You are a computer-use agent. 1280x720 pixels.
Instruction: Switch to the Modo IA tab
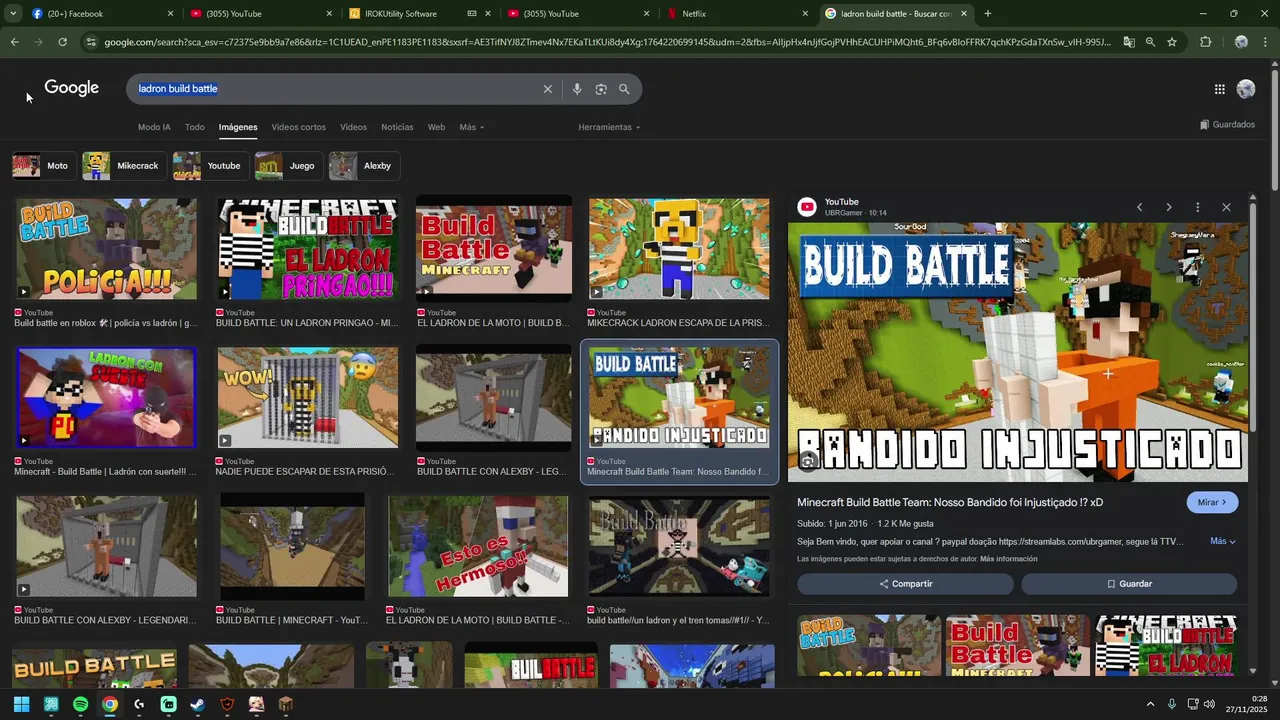[x=154, y=127]
